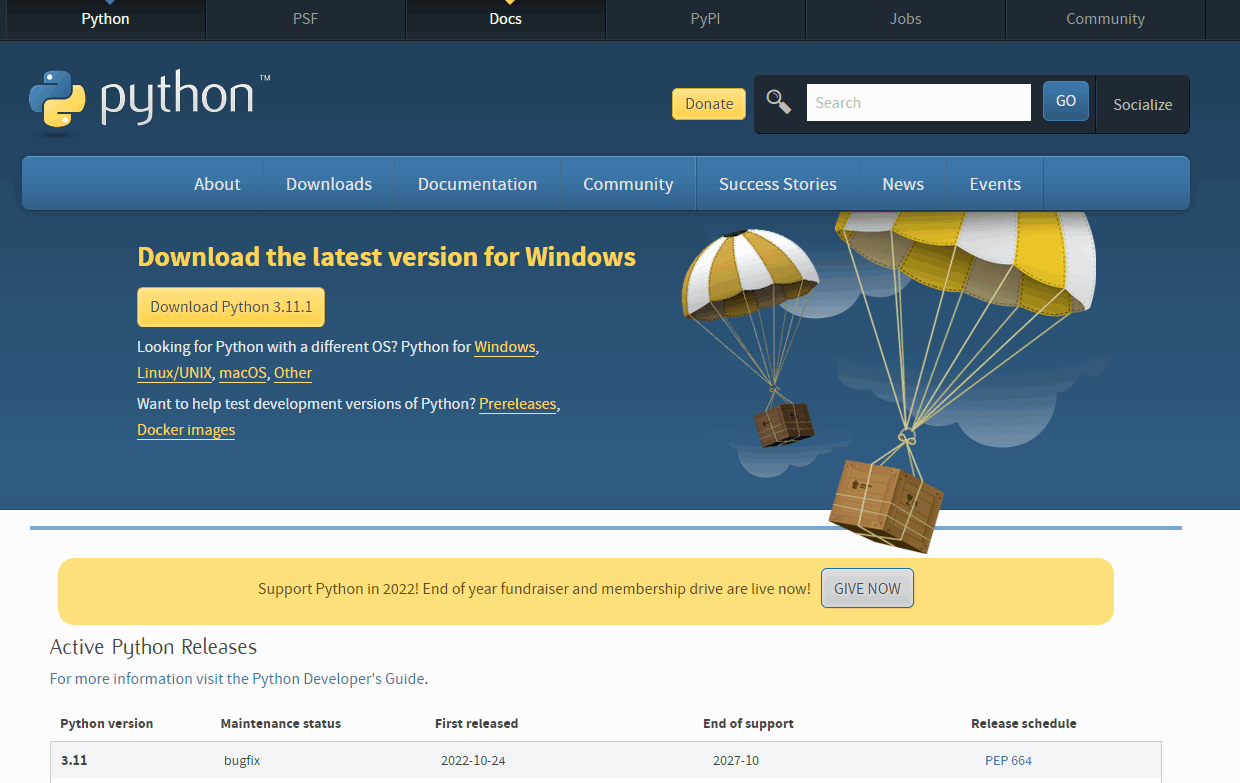Click the 3.11 version cell
The width and height of the screenshot is (1240, 783).
74,761
